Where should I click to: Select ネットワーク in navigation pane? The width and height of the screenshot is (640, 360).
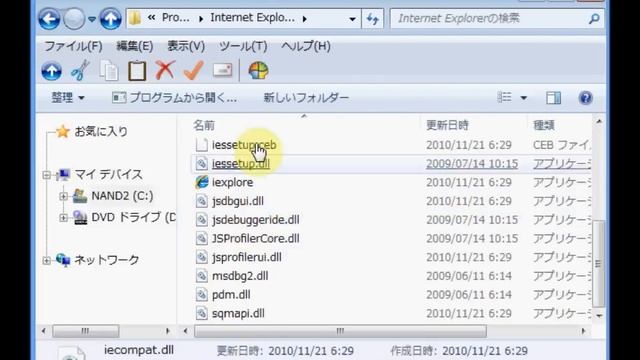click(107, 260)
